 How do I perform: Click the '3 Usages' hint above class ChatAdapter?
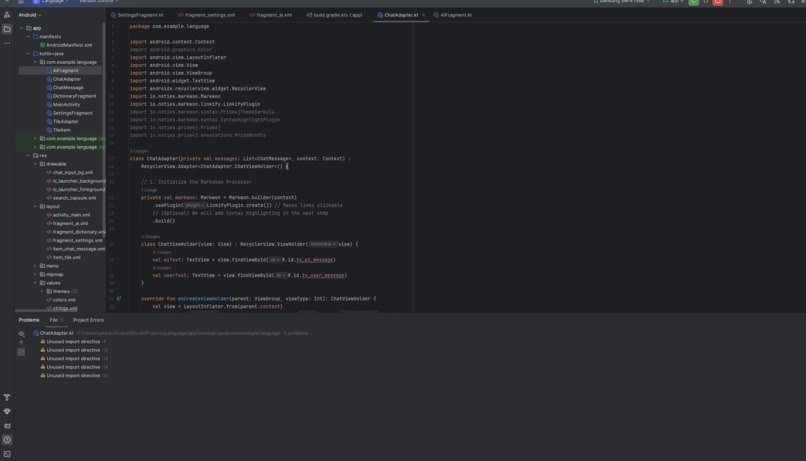139,151
